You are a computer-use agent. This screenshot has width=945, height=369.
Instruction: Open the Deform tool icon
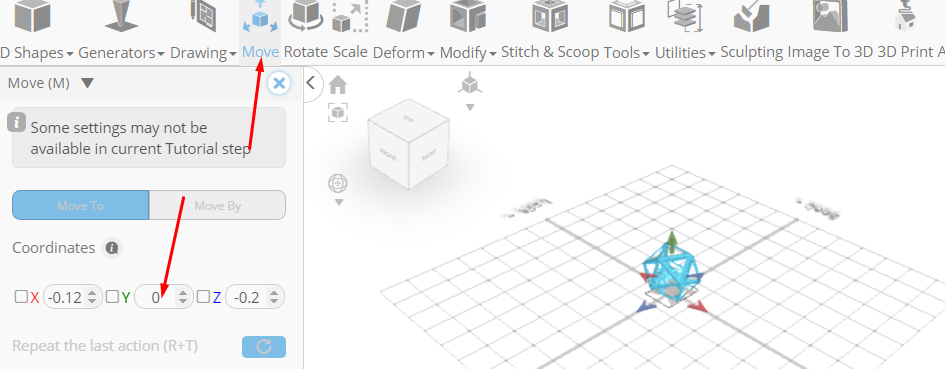pos(403,17)
